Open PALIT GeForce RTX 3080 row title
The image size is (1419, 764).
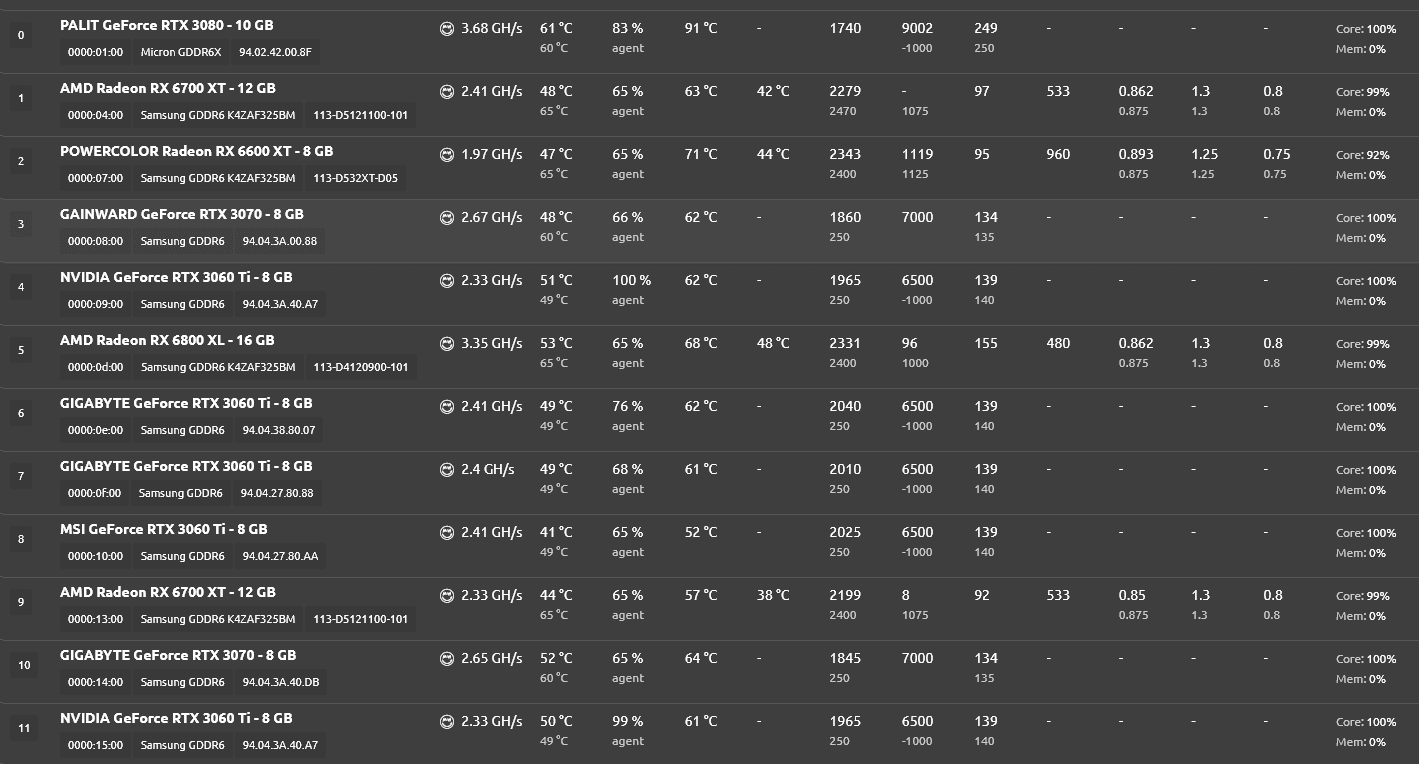coord(167,25)
